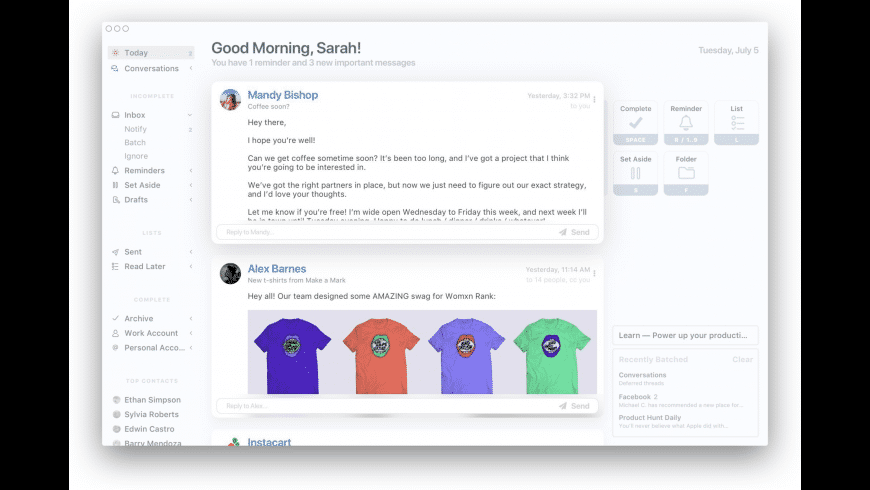
Task: Expand the Personal Account chevron
Action: [x=191, y=347]
